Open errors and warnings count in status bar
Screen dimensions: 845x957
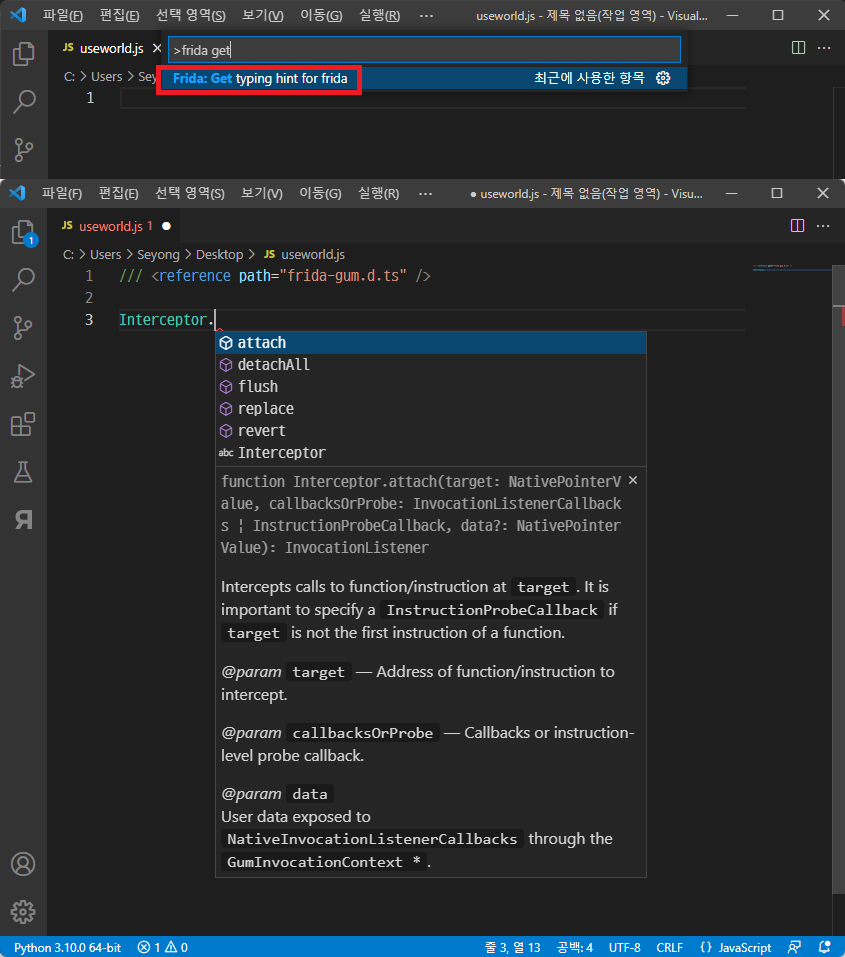pyautogui.click(x=163, y=947)
